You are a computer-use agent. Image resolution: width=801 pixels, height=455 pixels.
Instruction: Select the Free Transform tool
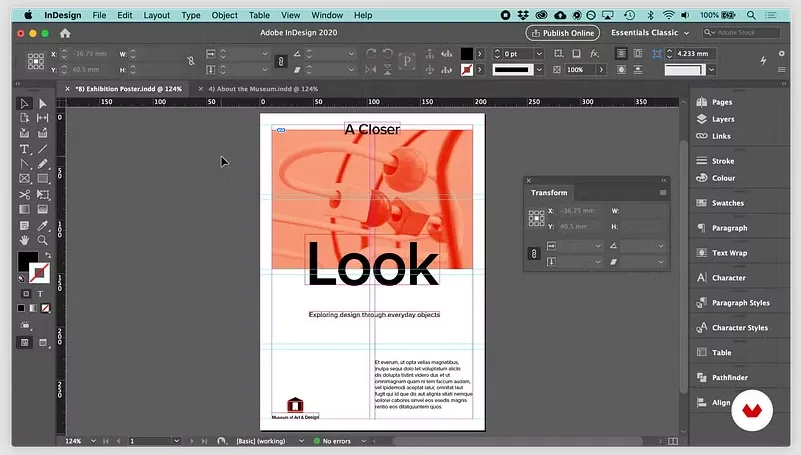(43, 195)
